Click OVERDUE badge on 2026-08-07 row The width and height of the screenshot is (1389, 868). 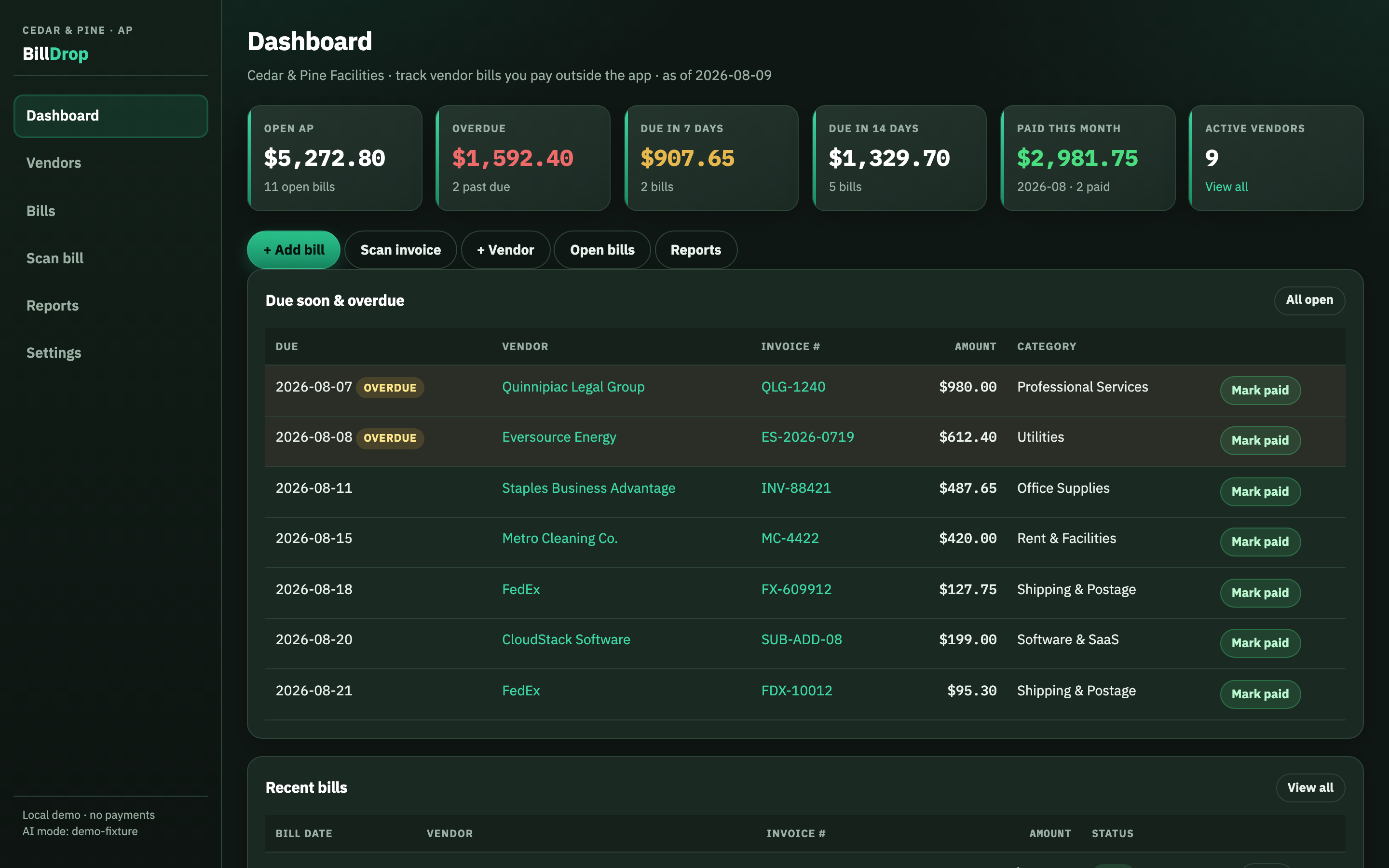click(390, 388)
